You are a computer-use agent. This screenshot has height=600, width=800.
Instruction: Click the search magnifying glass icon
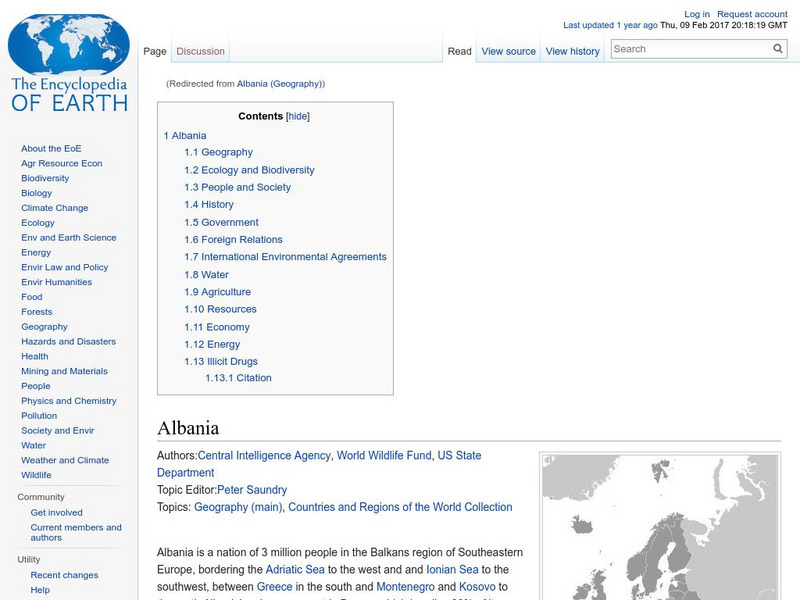(777, 47)
